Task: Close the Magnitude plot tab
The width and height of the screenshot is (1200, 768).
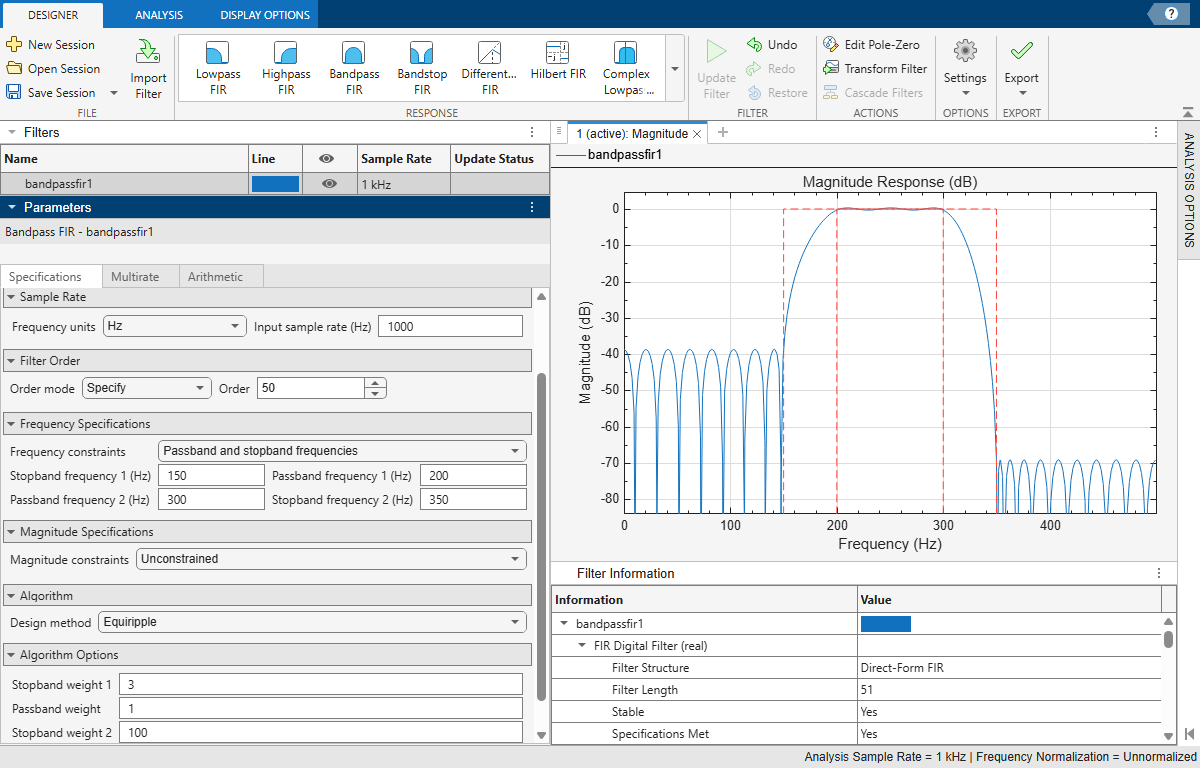Action: [698, 133]
